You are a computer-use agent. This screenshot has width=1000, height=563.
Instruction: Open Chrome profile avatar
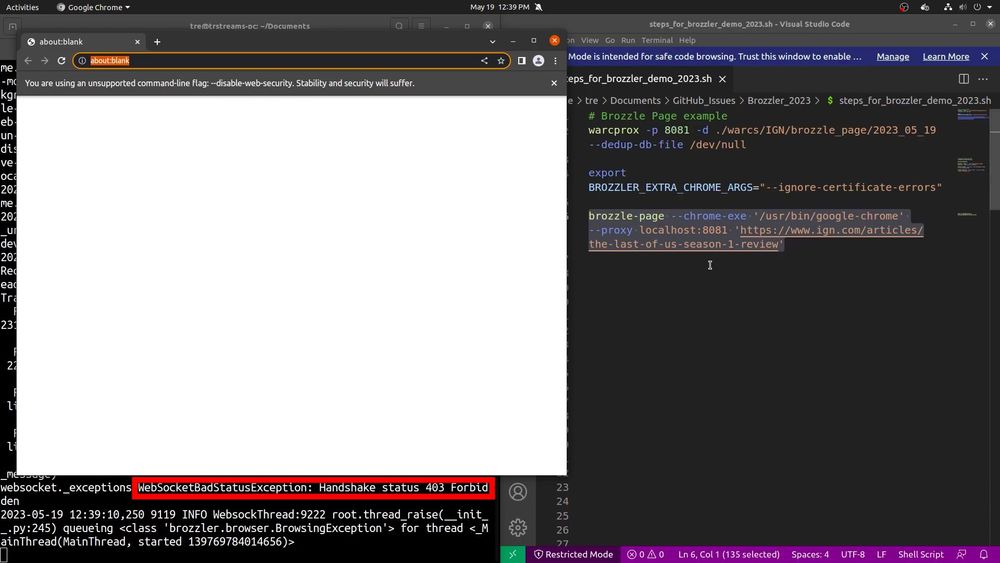pyautogui.click(x=538, y=61)
